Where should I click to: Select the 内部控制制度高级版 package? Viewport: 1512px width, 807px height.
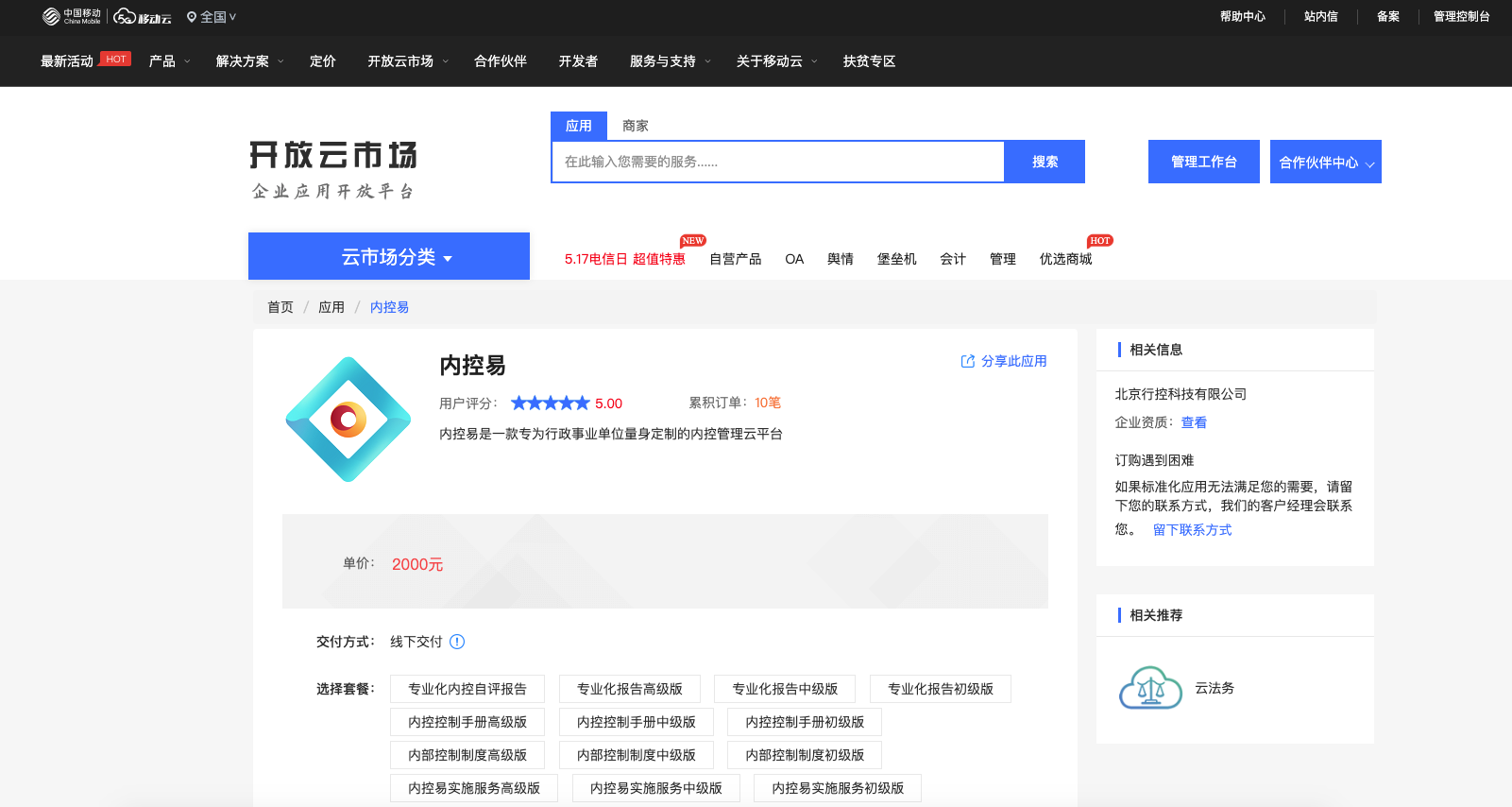pyautogui.click(x=467, y=755)
